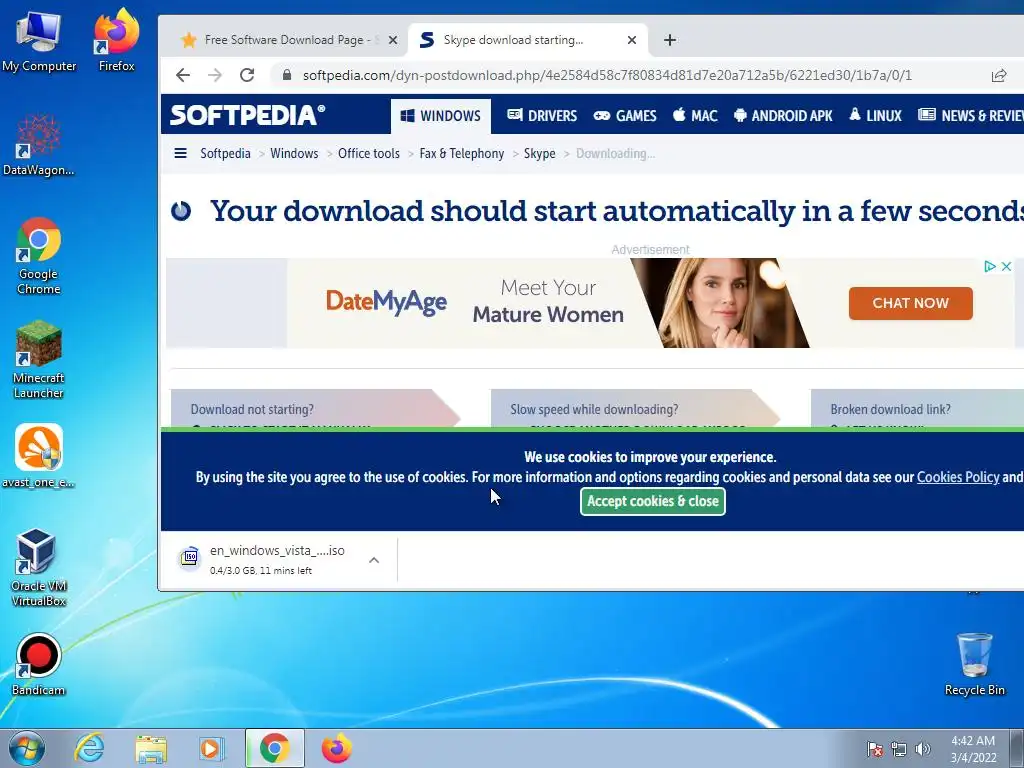Viewport: 1024px width, 768px height.
Task: Accept cookies & close the banner
Action: (x=652, y=501)
